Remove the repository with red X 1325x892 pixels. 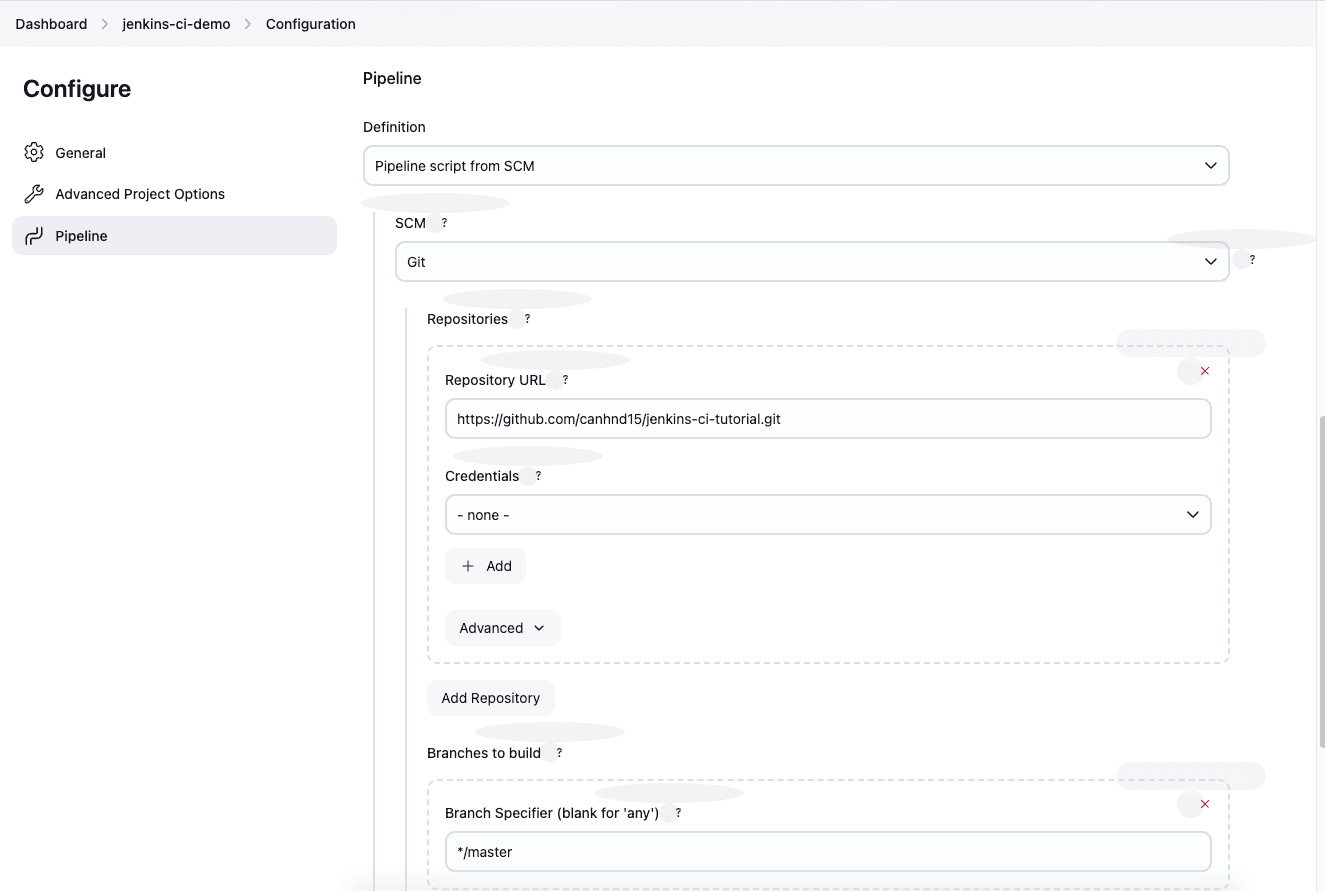(x=1204, y=371)
